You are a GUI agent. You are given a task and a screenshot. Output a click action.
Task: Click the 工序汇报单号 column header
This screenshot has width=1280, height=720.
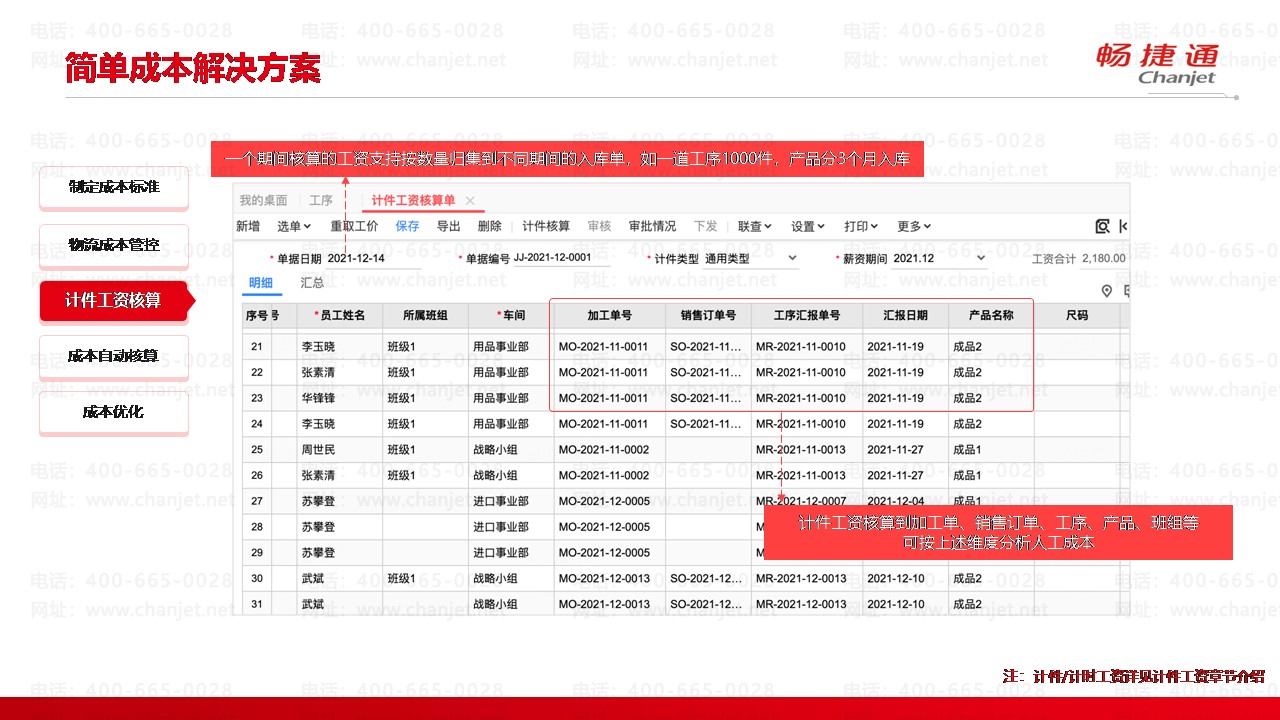(807, 316)
